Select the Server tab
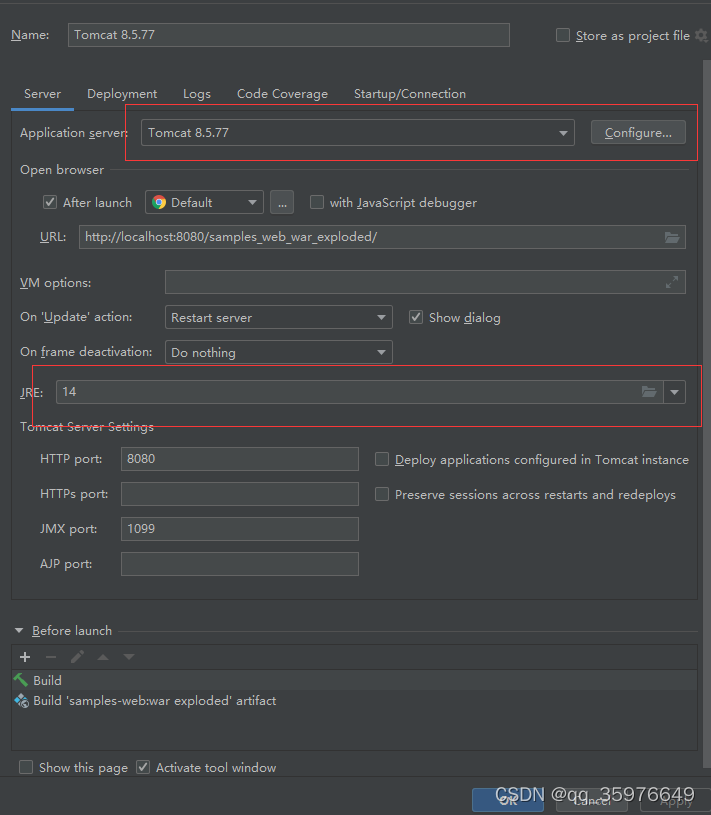The image size is (711, 815). tap(43, 94)
